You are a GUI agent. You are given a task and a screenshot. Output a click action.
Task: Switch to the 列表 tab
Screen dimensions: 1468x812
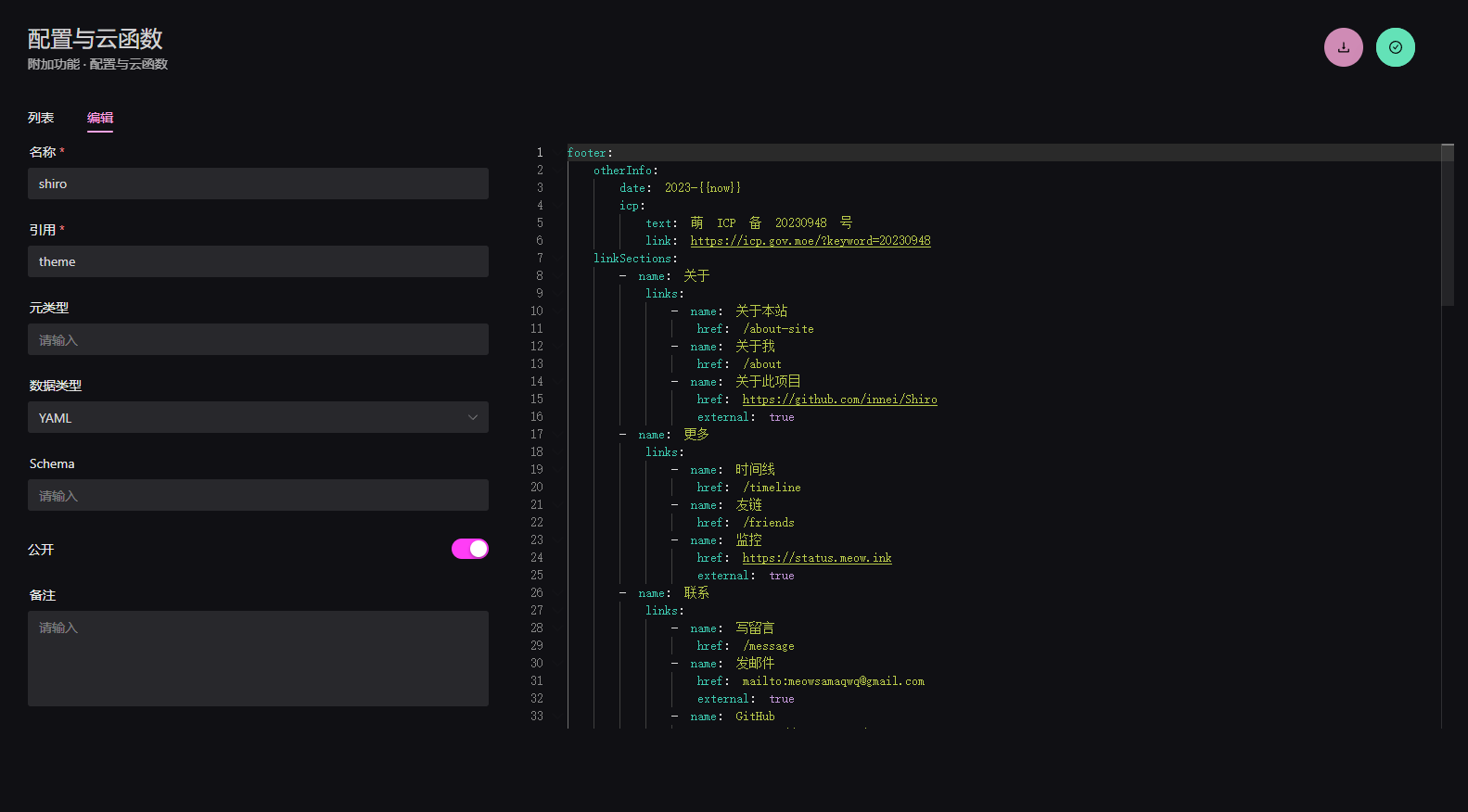(x=41, y=118)
